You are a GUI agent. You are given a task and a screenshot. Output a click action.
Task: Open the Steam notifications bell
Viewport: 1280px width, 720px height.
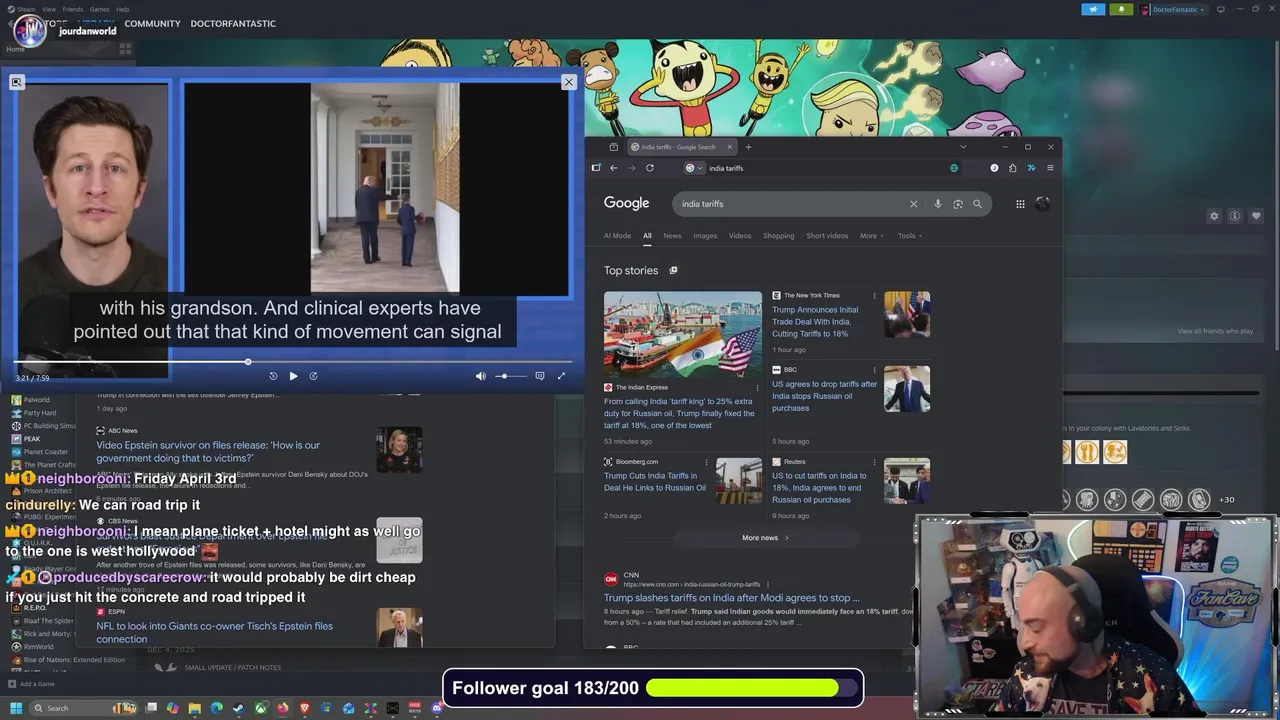[1121, 9]
